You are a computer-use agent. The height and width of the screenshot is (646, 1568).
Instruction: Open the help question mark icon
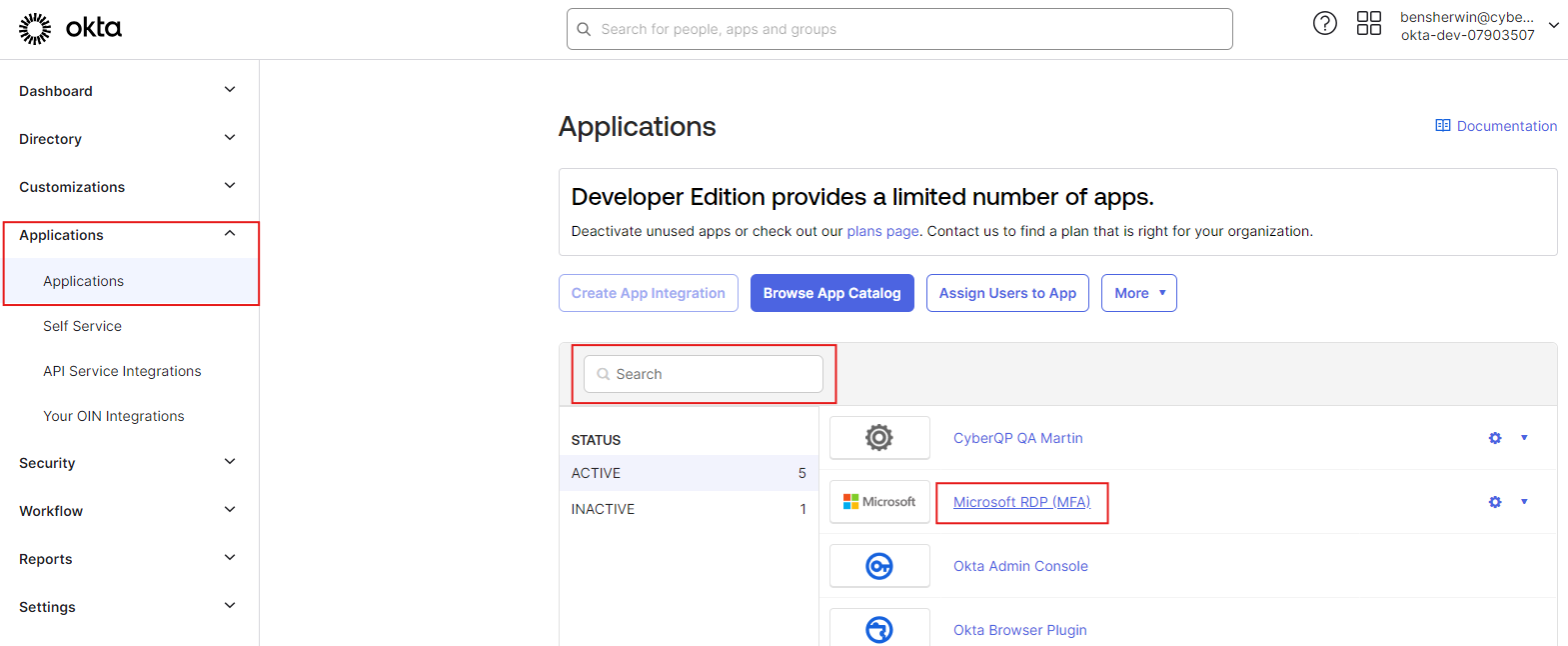coord(1325,23)
